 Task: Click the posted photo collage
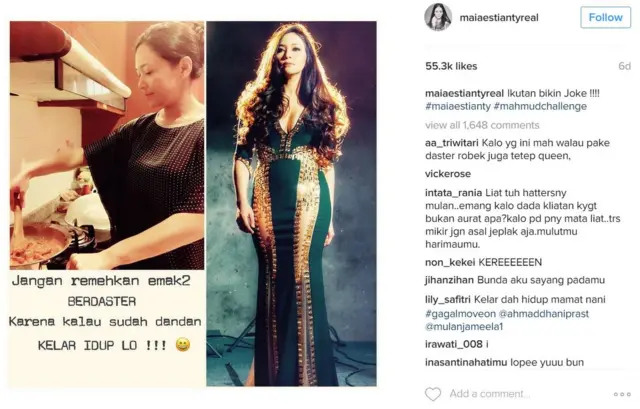(193, 204)
